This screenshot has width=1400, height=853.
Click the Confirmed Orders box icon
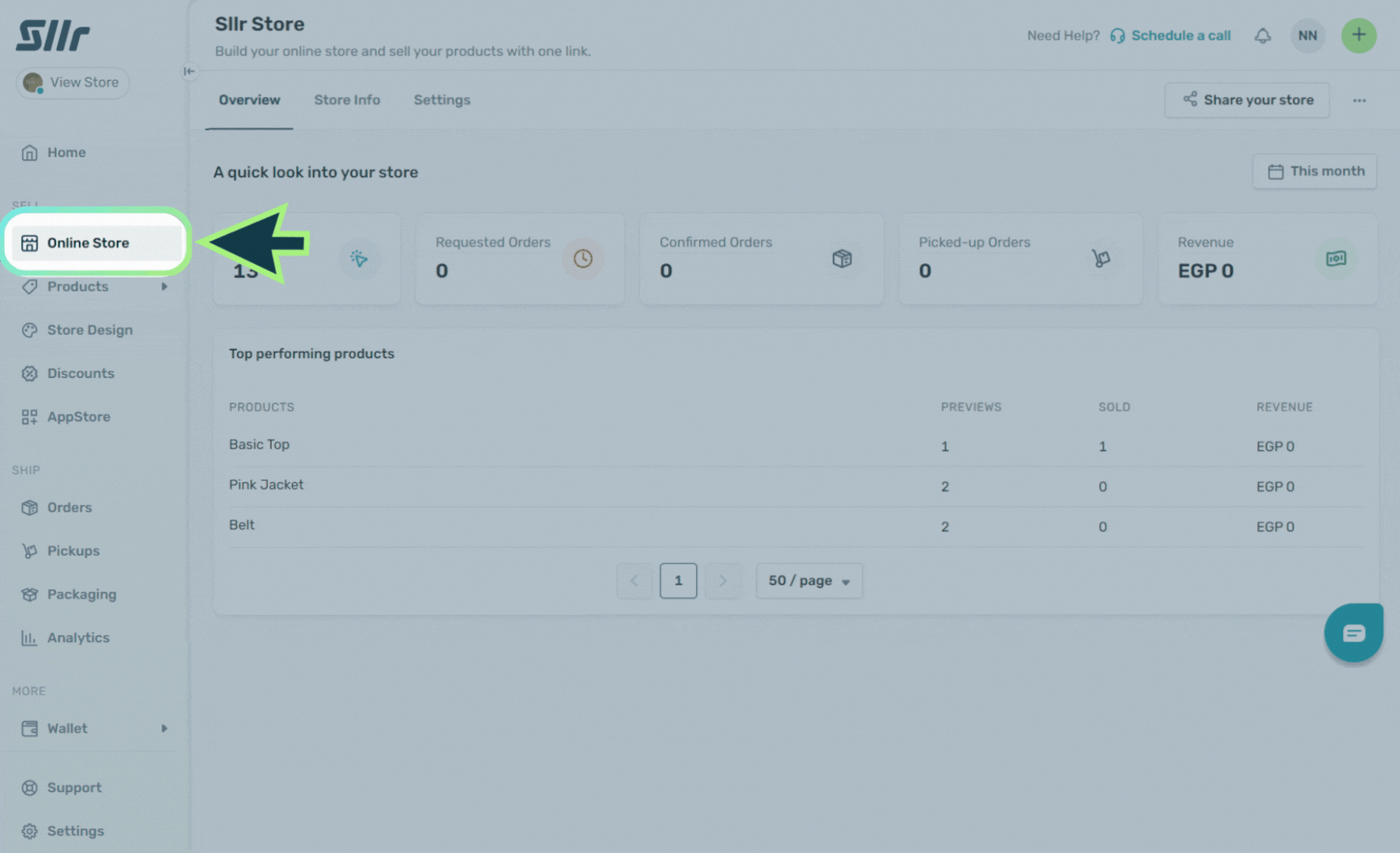coord(842,259)
